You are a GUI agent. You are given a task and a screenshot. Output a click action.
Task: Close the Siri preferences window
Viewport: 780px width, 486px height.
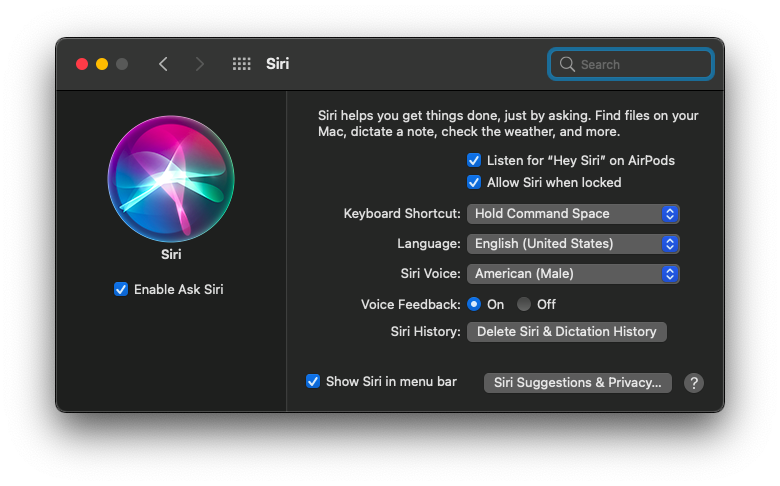pos(82,64)
